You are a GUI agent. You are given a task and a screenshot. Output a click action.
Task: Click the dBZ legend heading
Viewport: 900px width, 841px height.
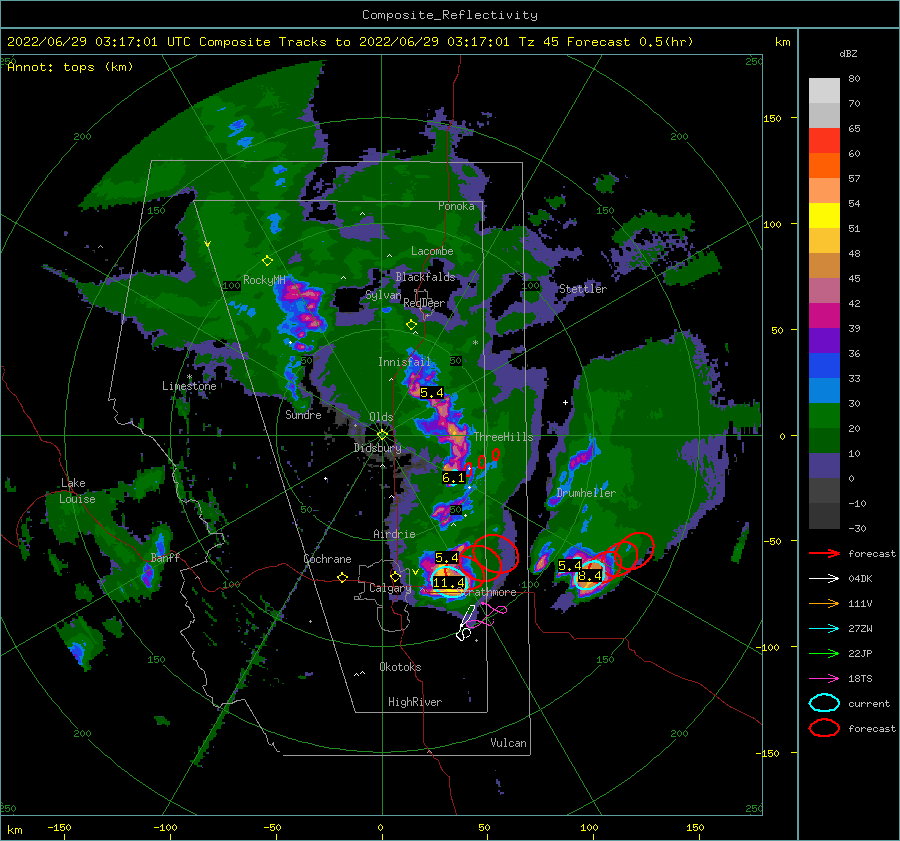848,54
